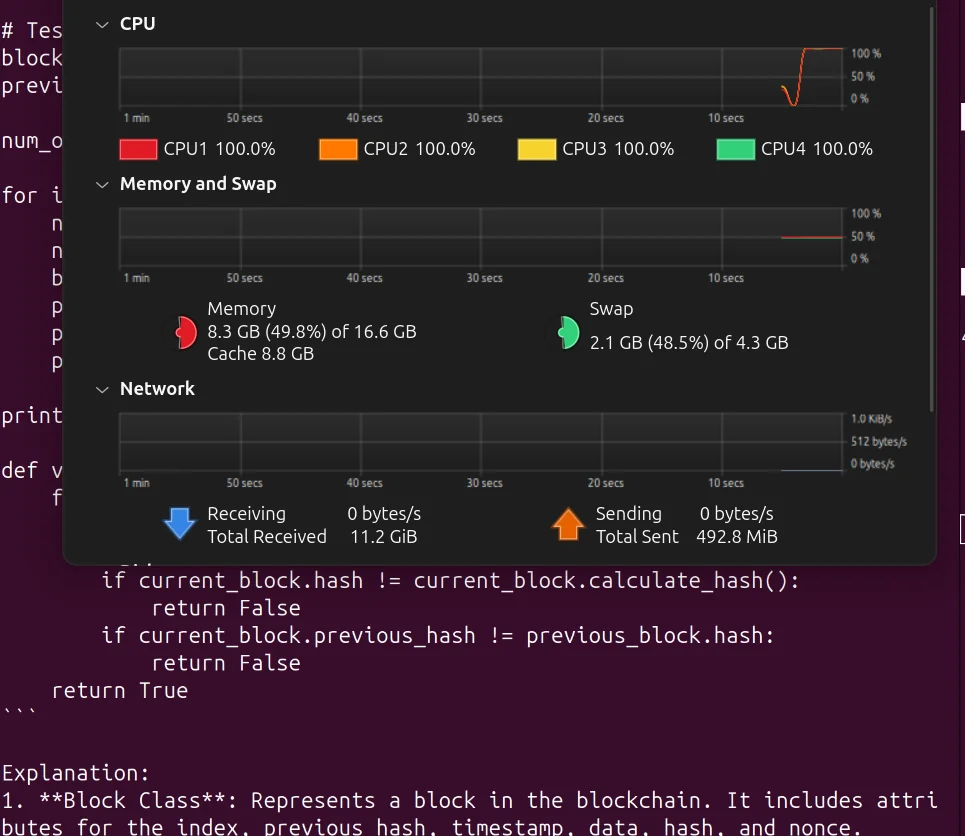
Task: Collapse the Network section chevron
Action: (101, 389)
